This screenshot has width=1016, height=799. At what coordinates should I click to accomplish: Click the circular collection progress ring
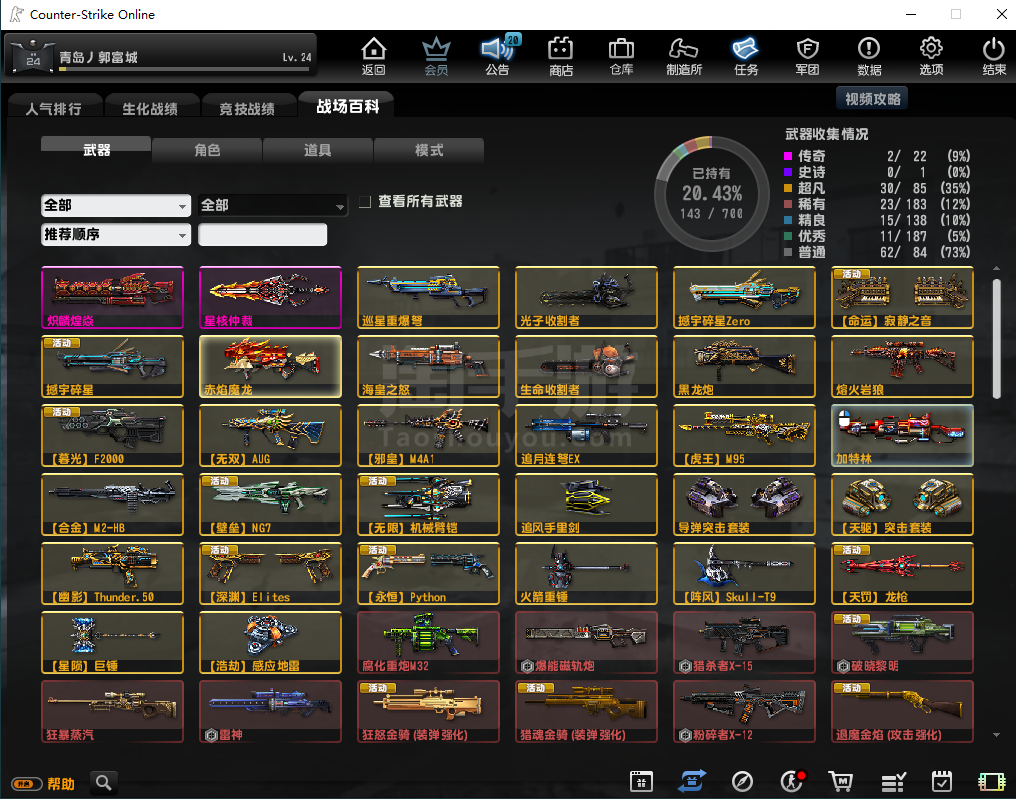(711, 194)
